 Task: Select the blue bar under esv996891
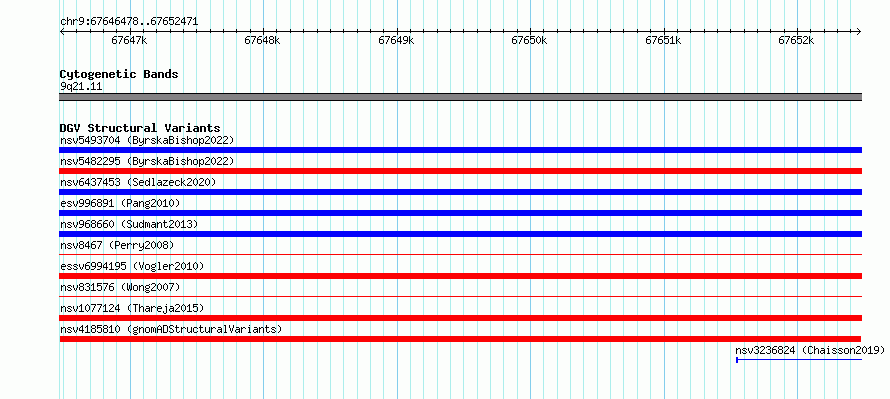click(x=460, y=213)
